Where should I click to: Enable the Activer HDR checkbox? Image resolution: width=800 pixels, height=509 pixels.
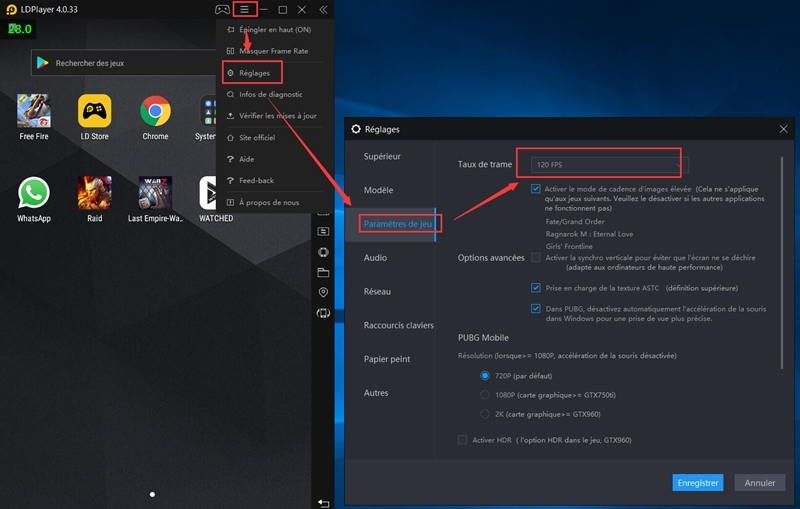click(462, 440)
